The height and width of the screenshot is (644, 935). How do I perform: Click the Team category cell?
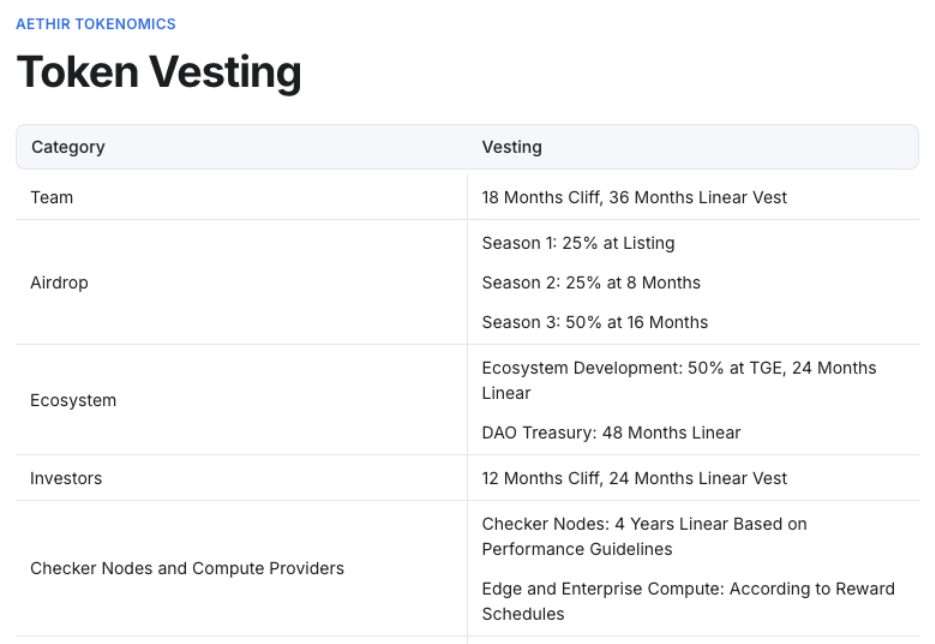[52, 198]
